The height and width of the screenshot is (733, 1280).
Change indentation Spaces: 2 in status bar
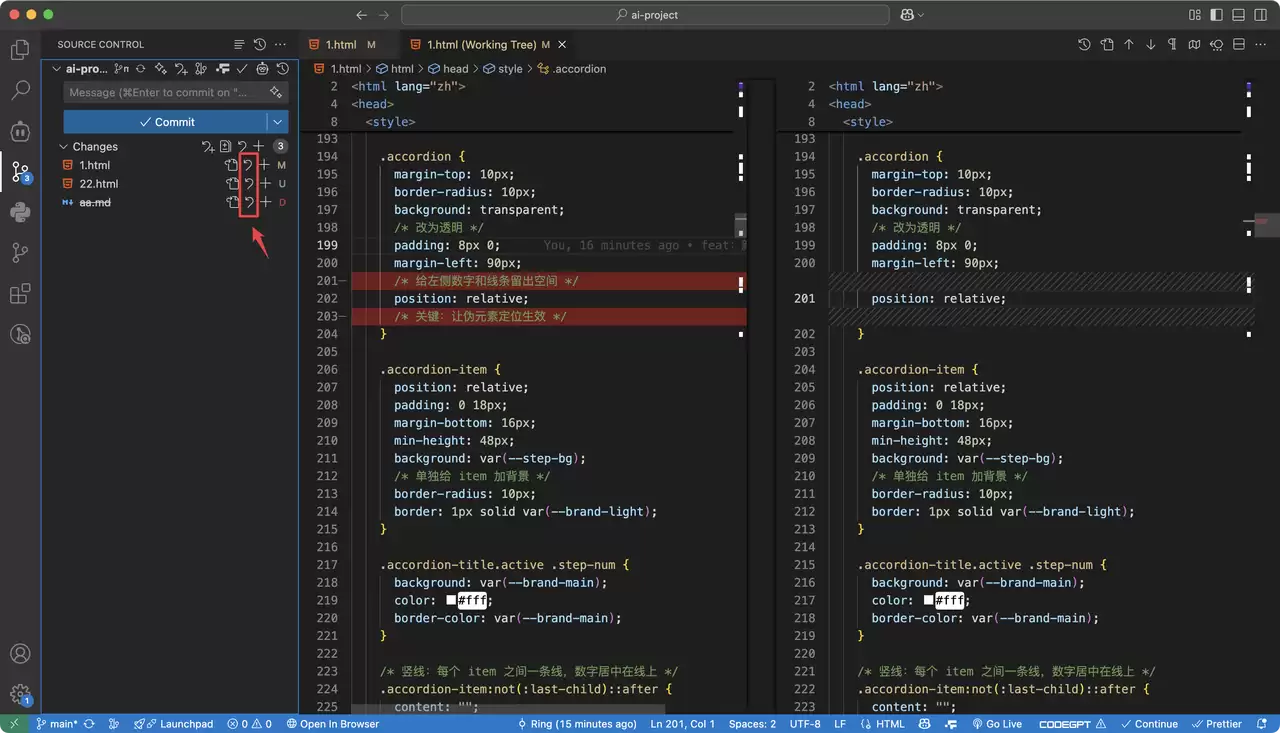752,724
